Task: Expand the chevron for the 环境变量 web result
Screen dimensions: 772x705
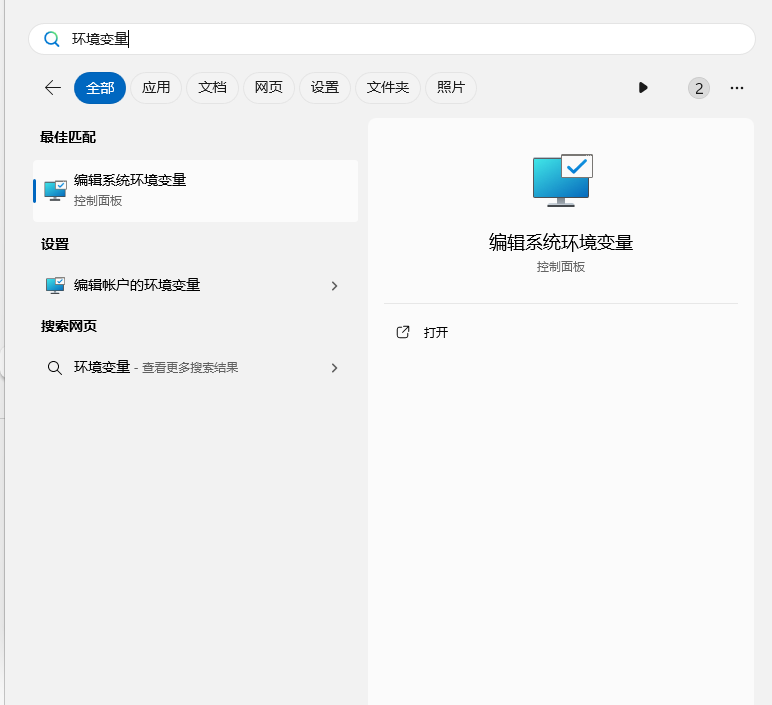Action: point(334,368)
